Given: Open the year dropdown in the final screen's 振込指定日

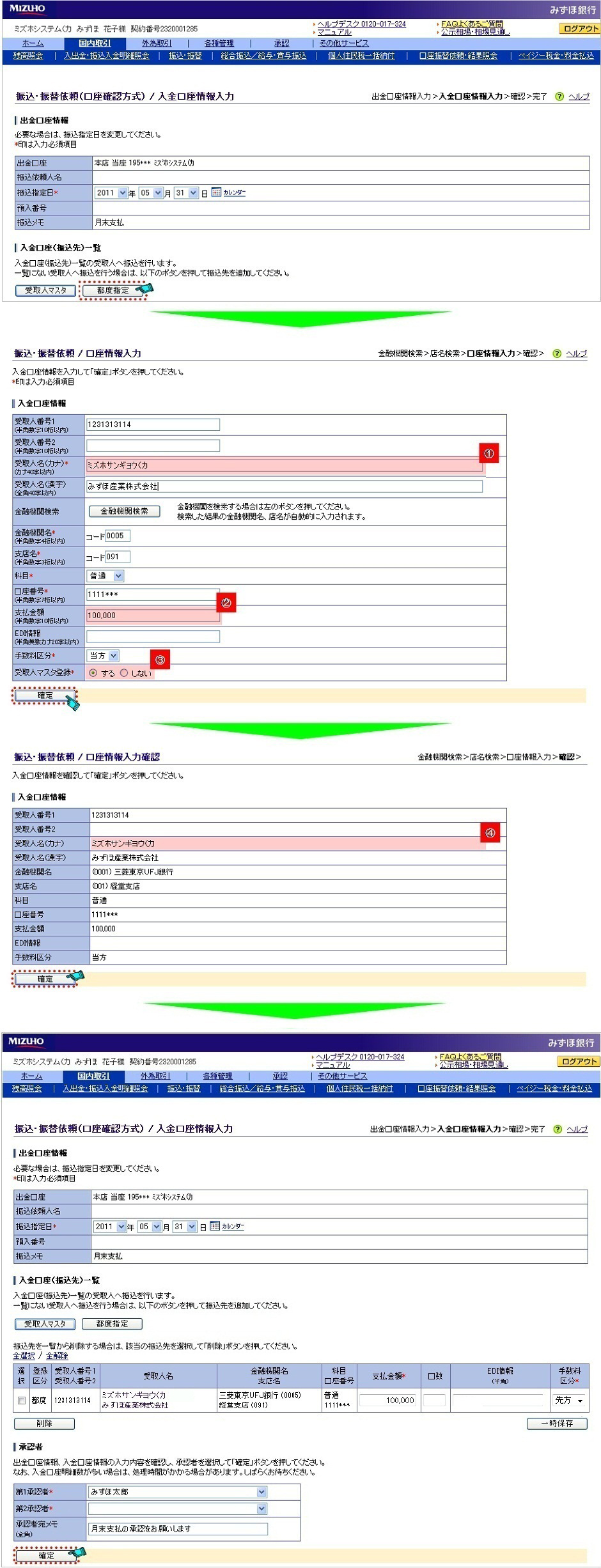Looking at the screenshot, I should pos(110,1226).
